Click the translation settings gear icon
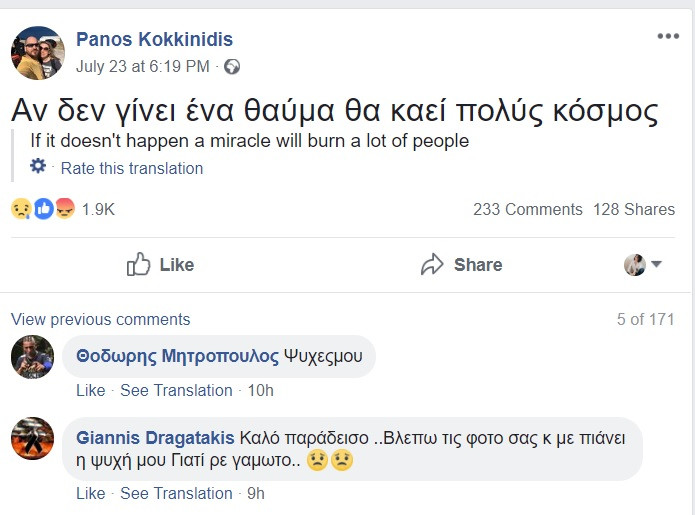This screenshot has height=515, width=695. click(38, 167)
